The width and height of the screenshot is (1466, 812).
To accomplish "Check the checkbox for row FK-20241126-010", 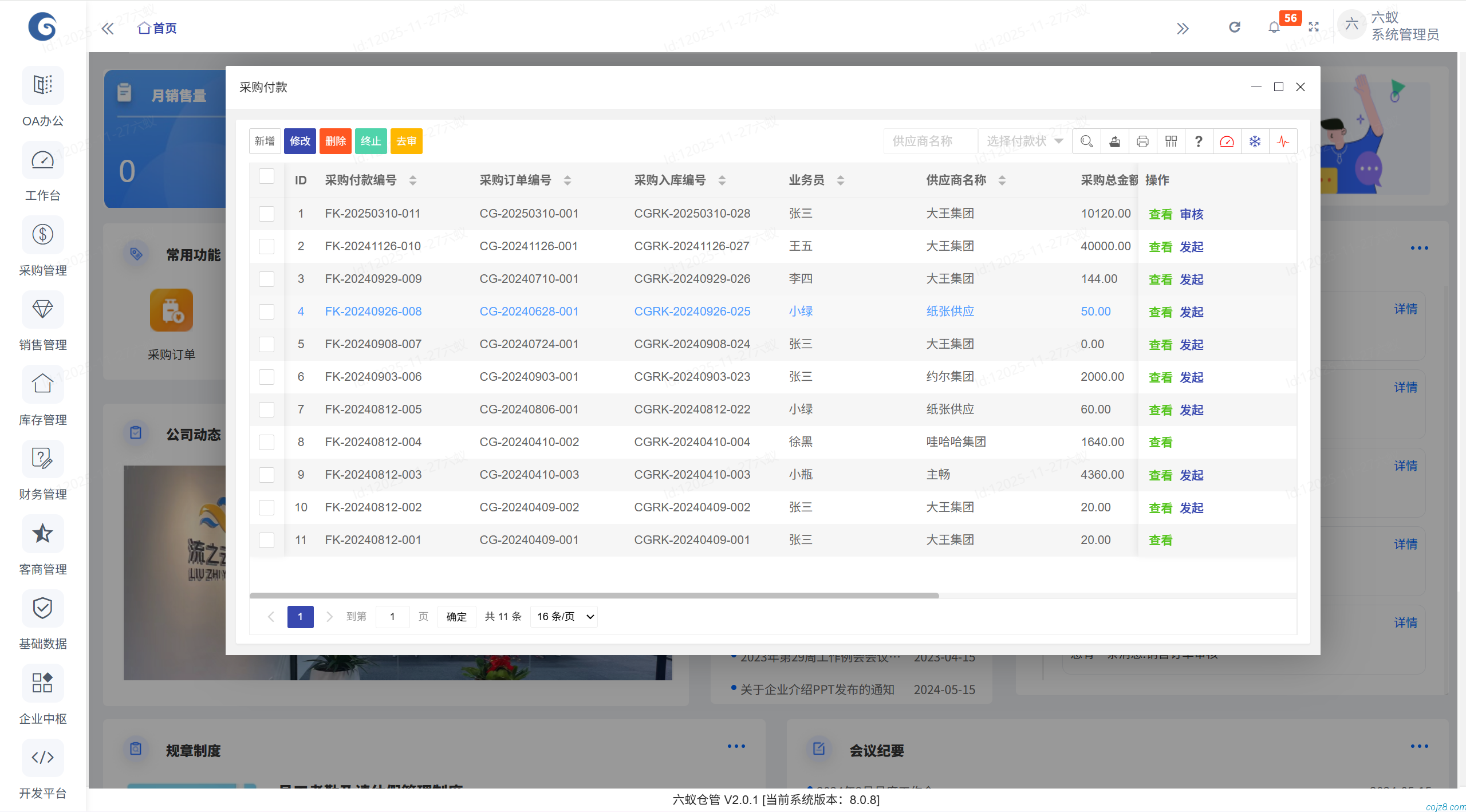I will (266, 246).
